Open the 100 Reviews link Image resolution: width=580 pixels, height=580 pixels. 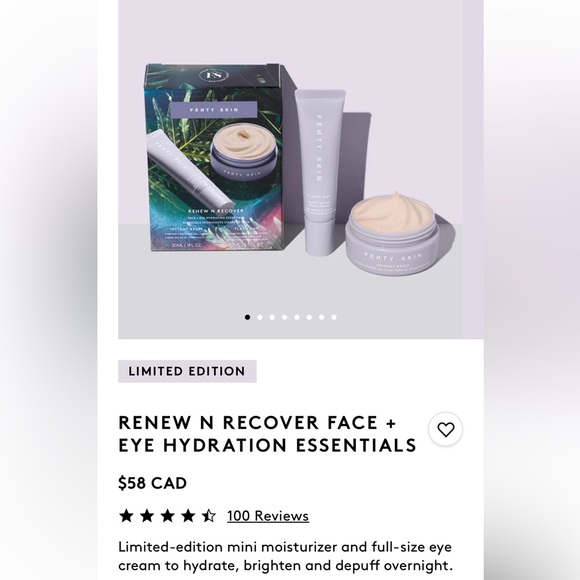tap(268, 516)
